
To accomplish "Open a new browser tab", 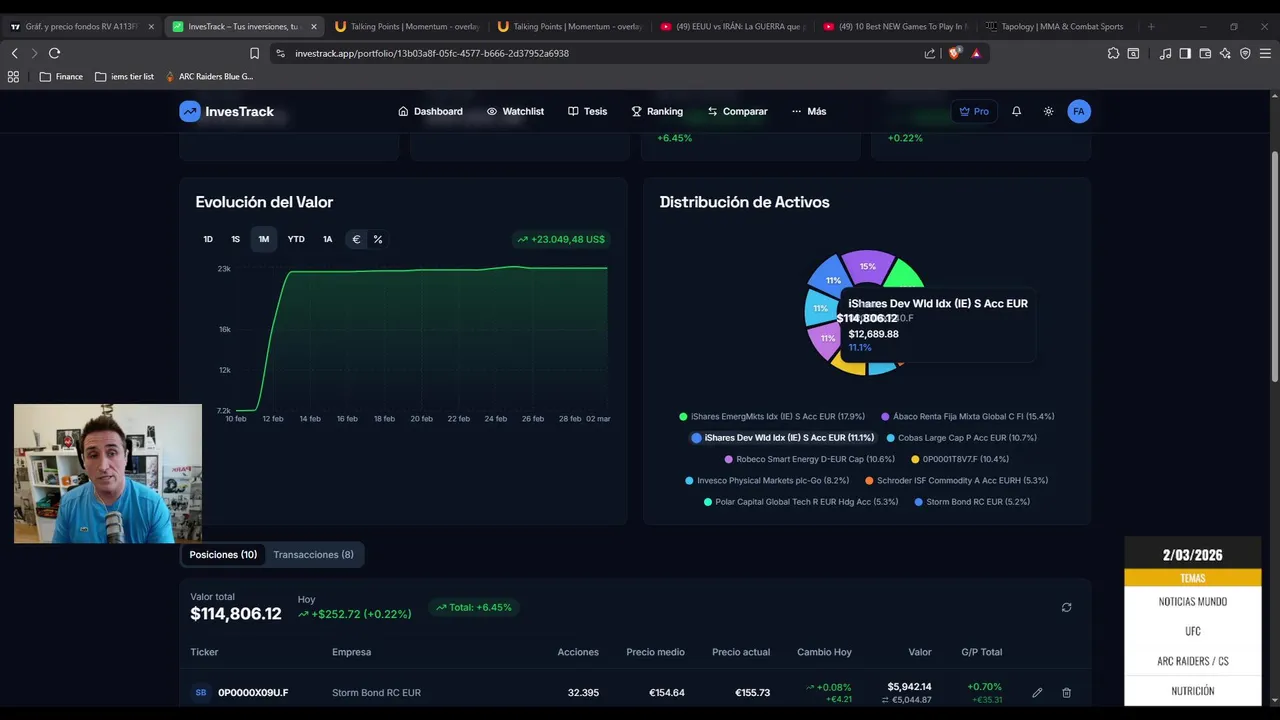I will pyautogui.click(x=1151, y=26).
